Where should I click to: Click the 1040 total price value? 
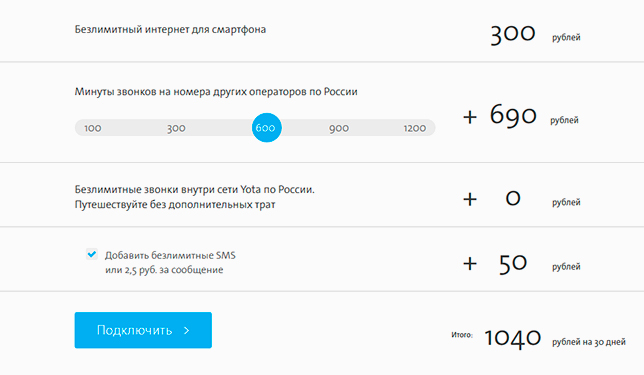(x=513, y=338)
